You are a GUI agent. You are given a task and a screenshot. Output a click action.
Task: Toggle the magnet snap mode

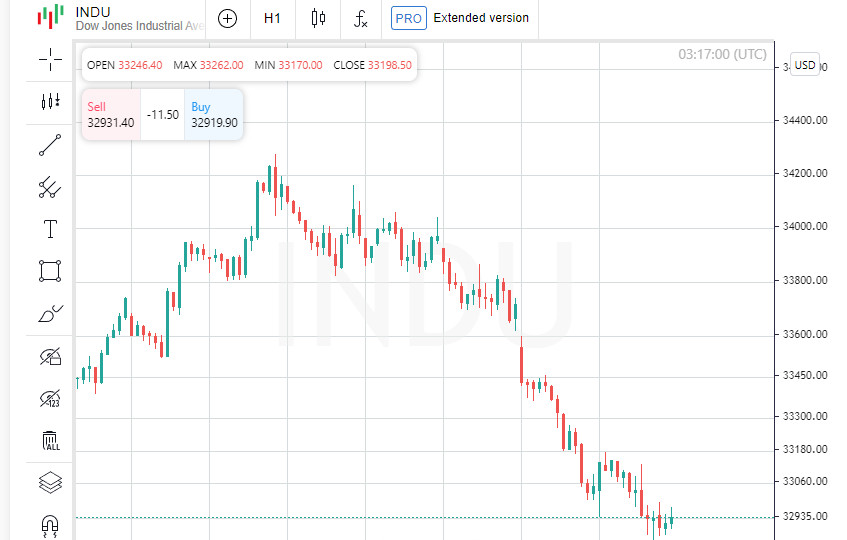(x=50, y=525)
